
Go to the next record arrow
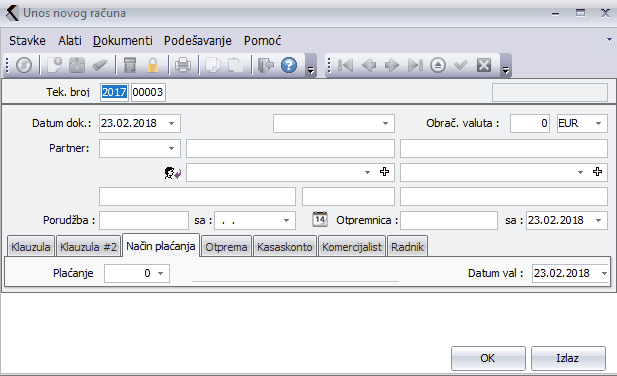[x=392, y=65]
